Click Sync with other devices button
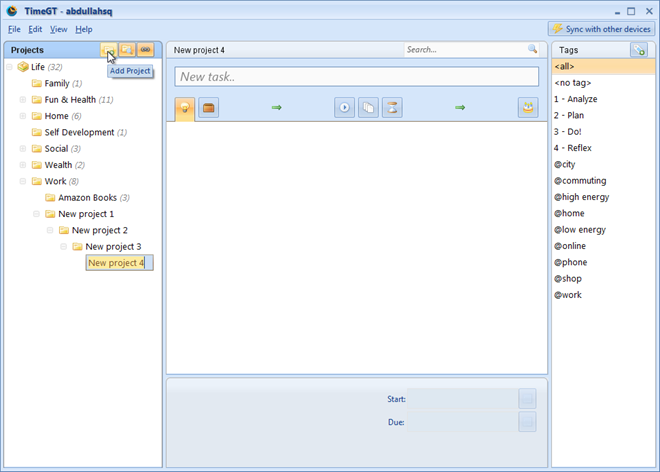Viewport: 660px width, 472px height. [601, 29]
